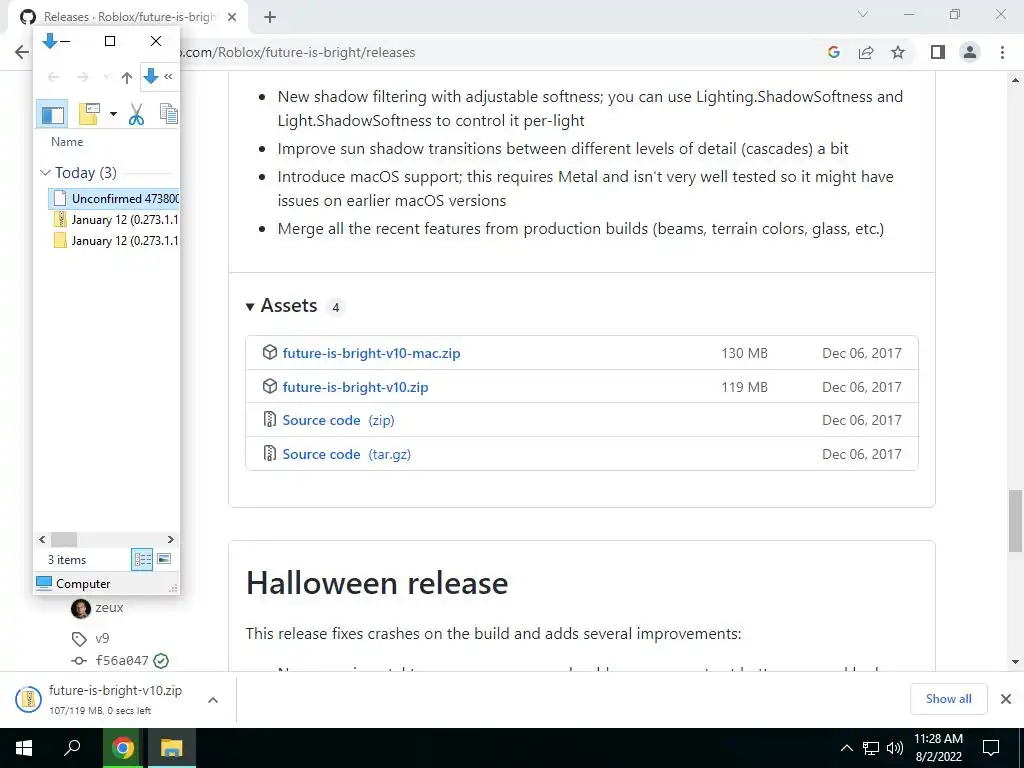Open Chrome side panel

(x=937, y=52)
